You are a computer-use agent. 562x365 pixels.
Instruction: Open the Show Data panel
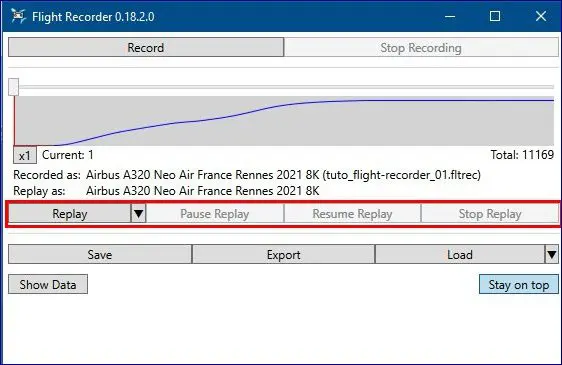click(48, 285)
